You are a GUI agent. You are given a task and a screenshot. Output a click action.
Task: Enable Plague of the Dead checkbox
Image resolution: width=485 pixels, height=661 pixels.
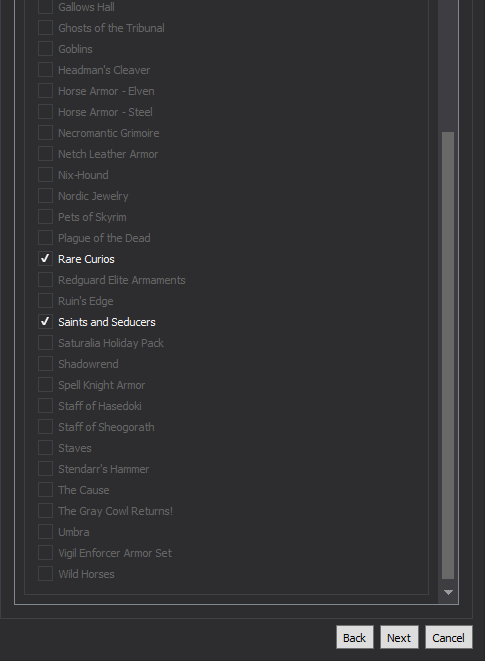pos(45,238)
